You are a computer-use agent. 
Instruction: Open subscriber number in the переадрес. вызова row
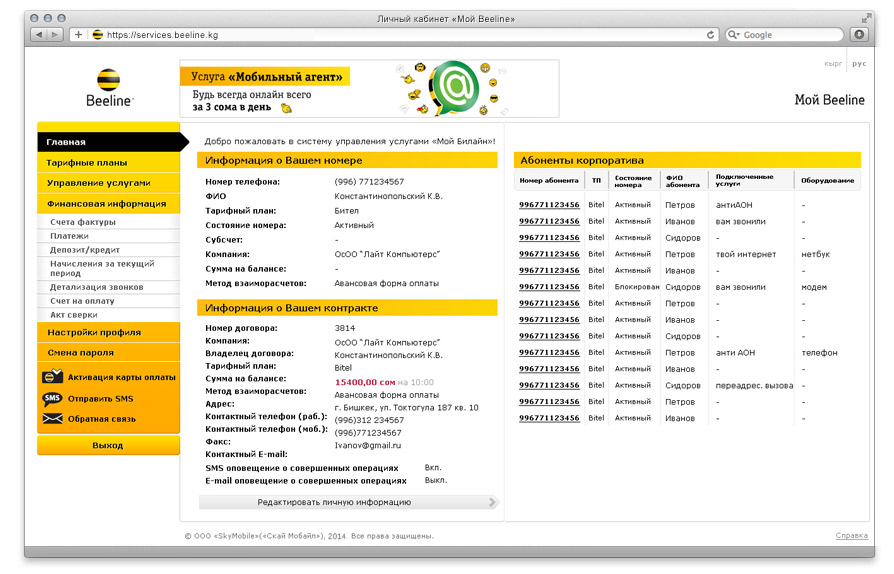(x=549, y=385)
